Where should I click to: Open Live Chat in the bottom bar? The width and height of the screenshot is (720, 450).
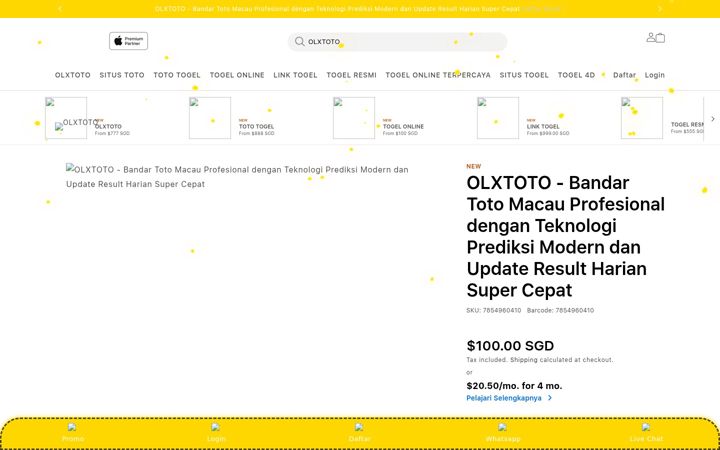(646, 433)
